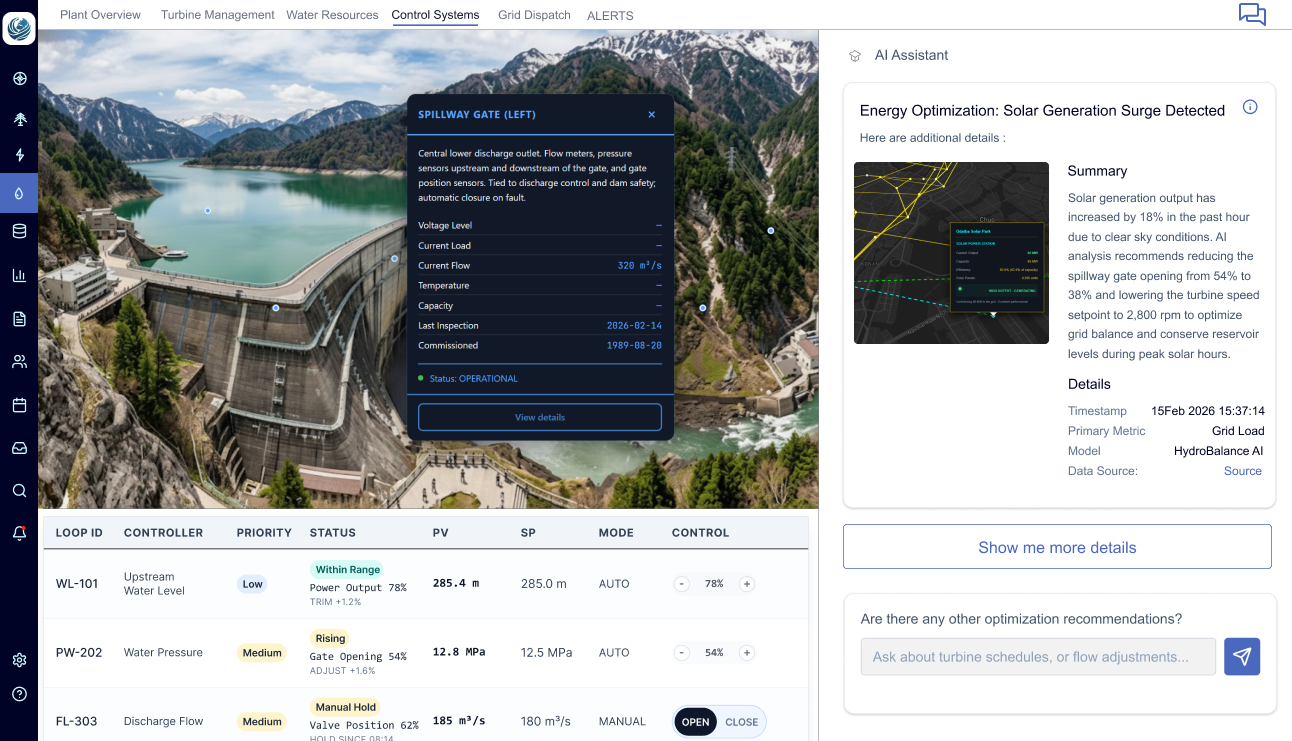
Task: Open the lightning bolt power icon
Action: click(x=19, y=155)
